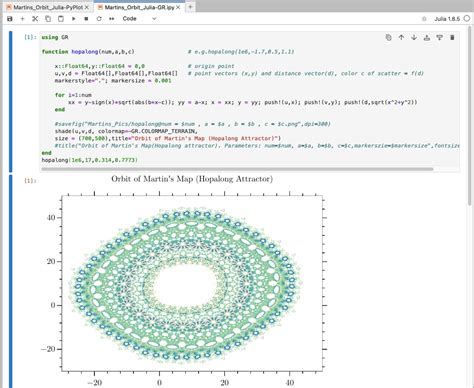Place cursor on 'using GR' line
This screenshot has height=388, width=474.
tap(55, 37)
